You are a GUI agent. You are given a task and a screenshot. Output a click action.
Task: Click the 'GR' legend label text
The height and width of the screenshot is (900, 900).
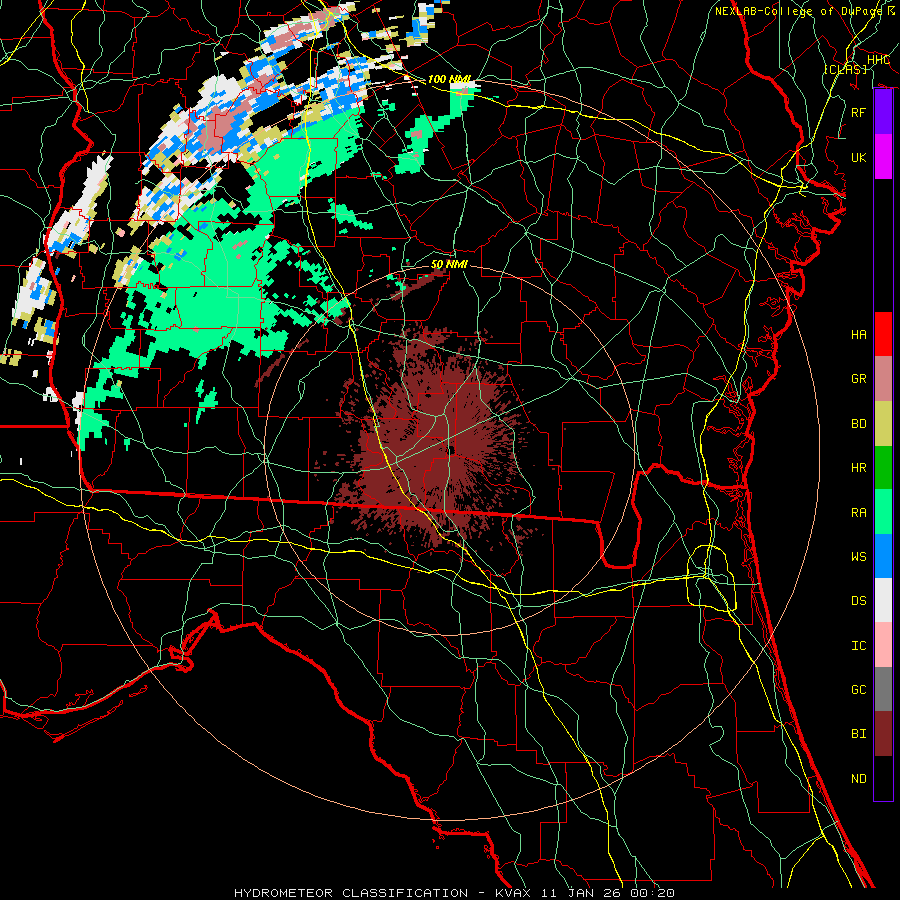click(858, 379)
